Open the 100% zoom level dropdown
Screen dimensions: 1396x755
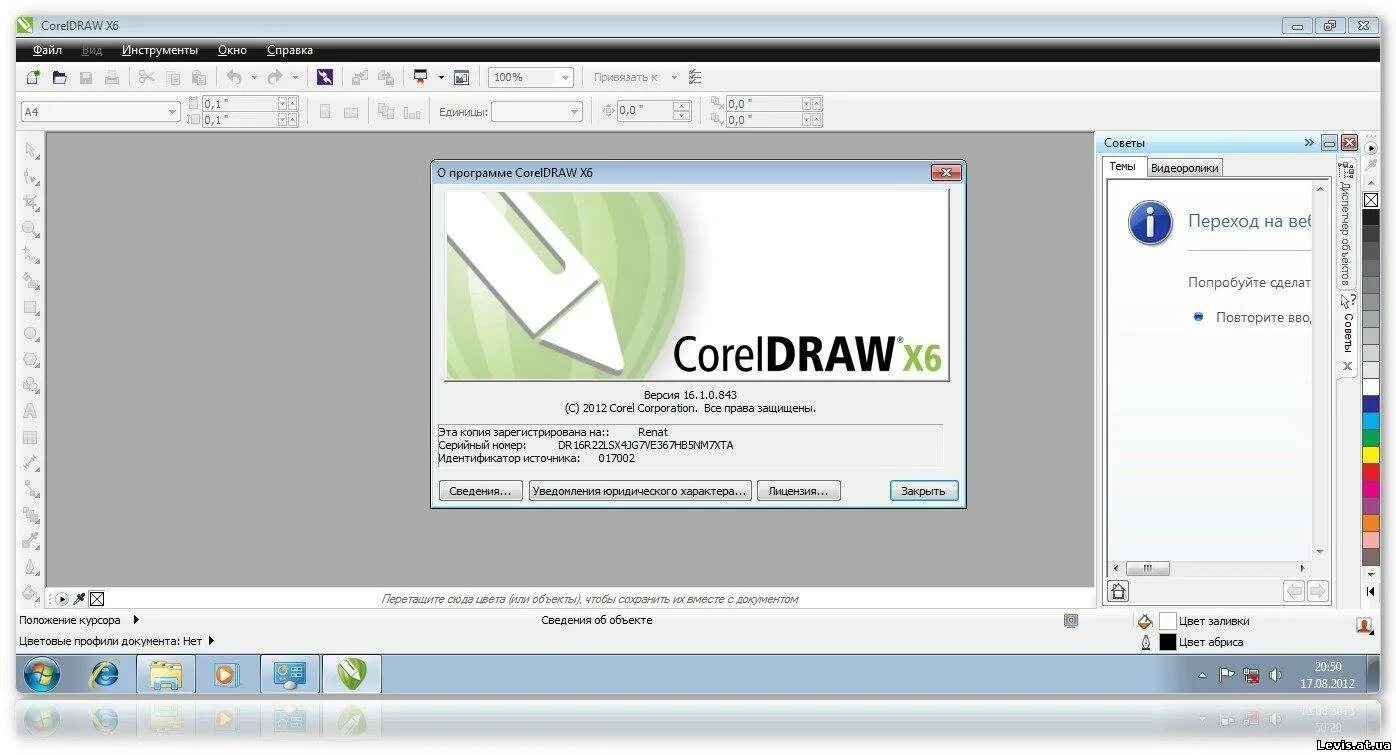(565, 77)
